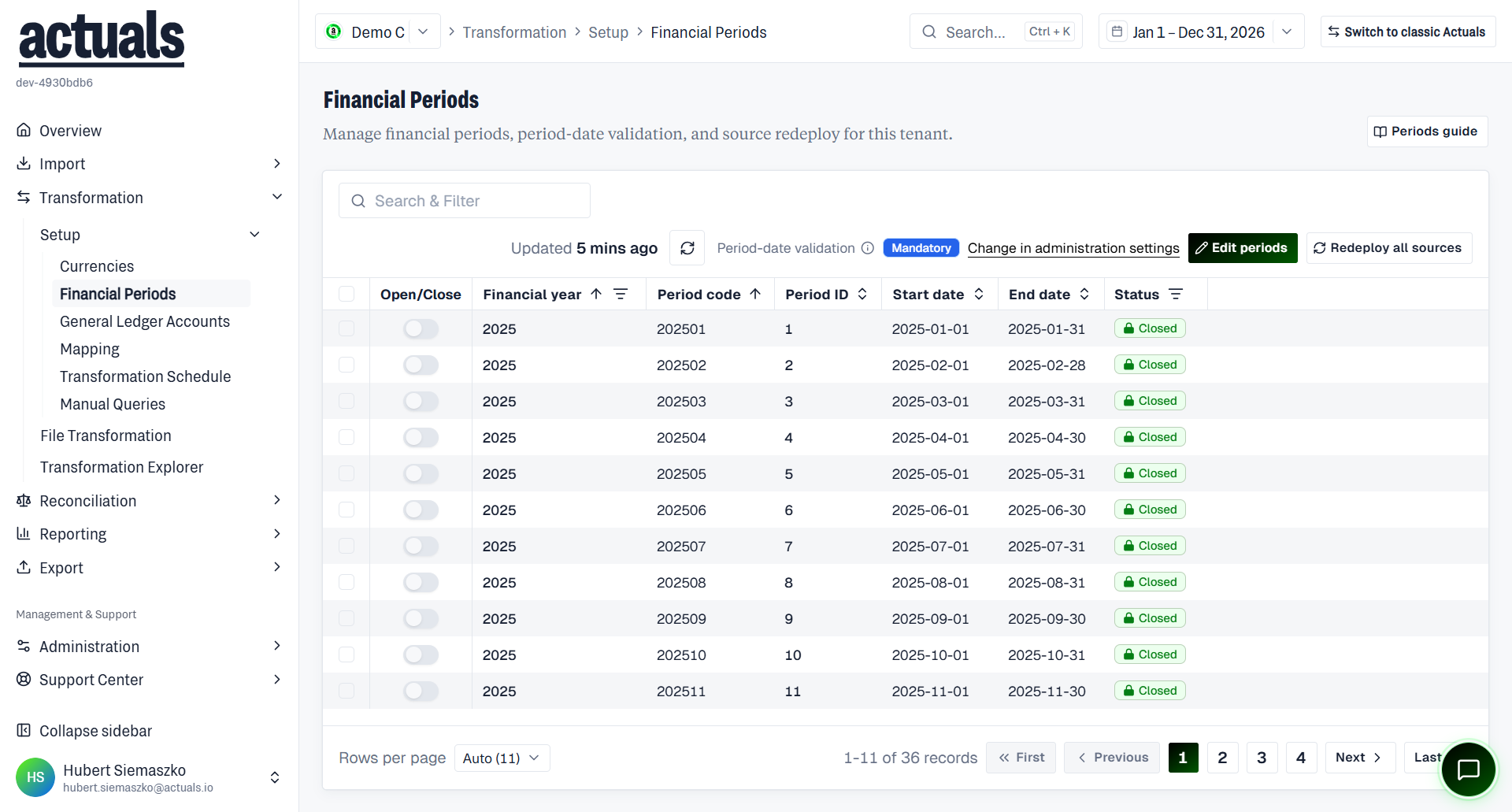
Task: Check the row checkbox for period 202509
Action: point(346,618)
